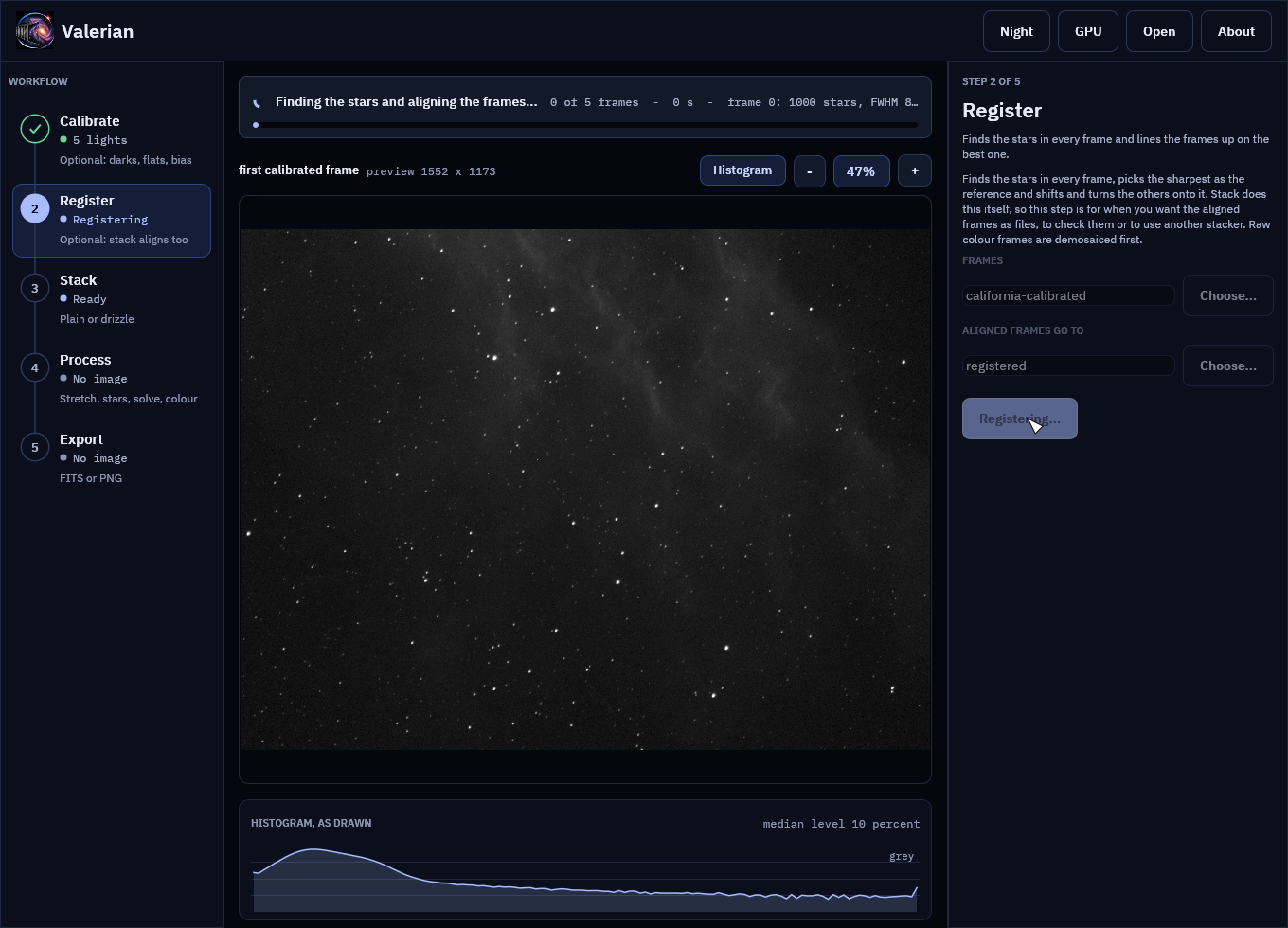Choose the frames folder with Choose button

(1228, 295)
